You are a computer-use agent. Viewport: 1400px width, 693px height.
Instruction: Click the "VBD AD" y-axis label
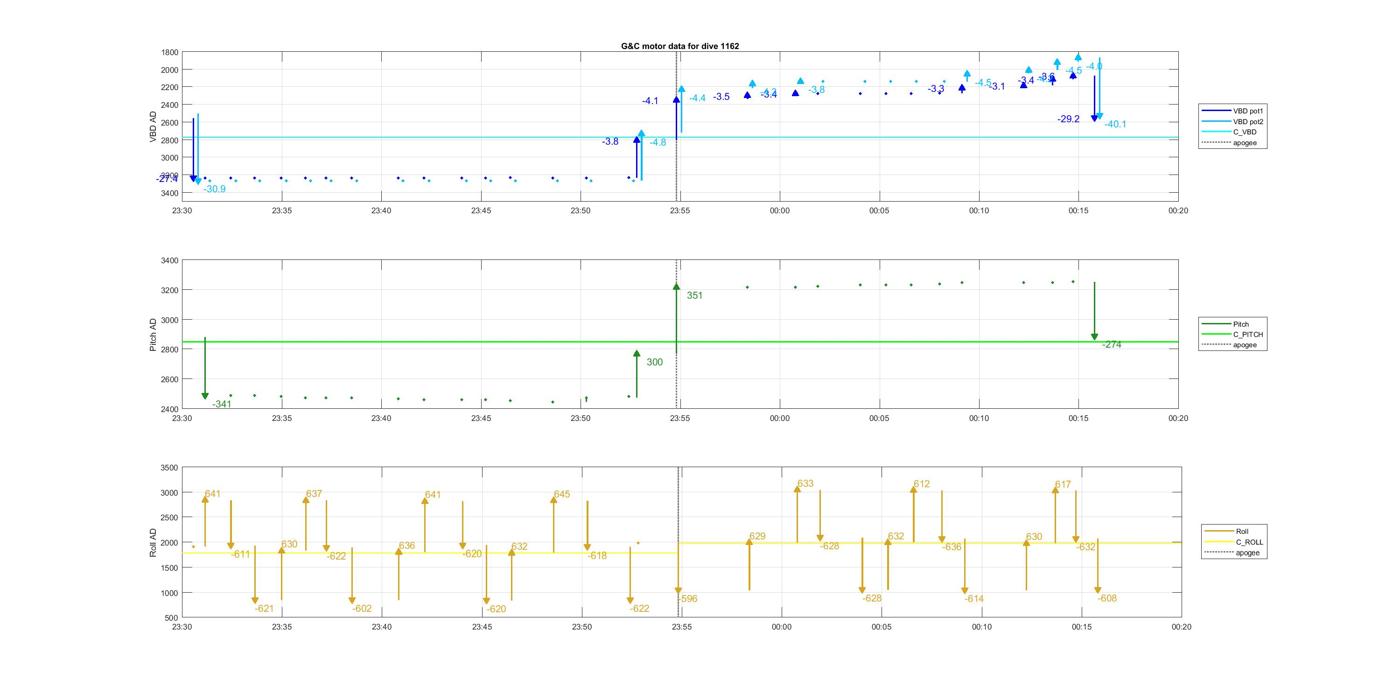point(153,124)
